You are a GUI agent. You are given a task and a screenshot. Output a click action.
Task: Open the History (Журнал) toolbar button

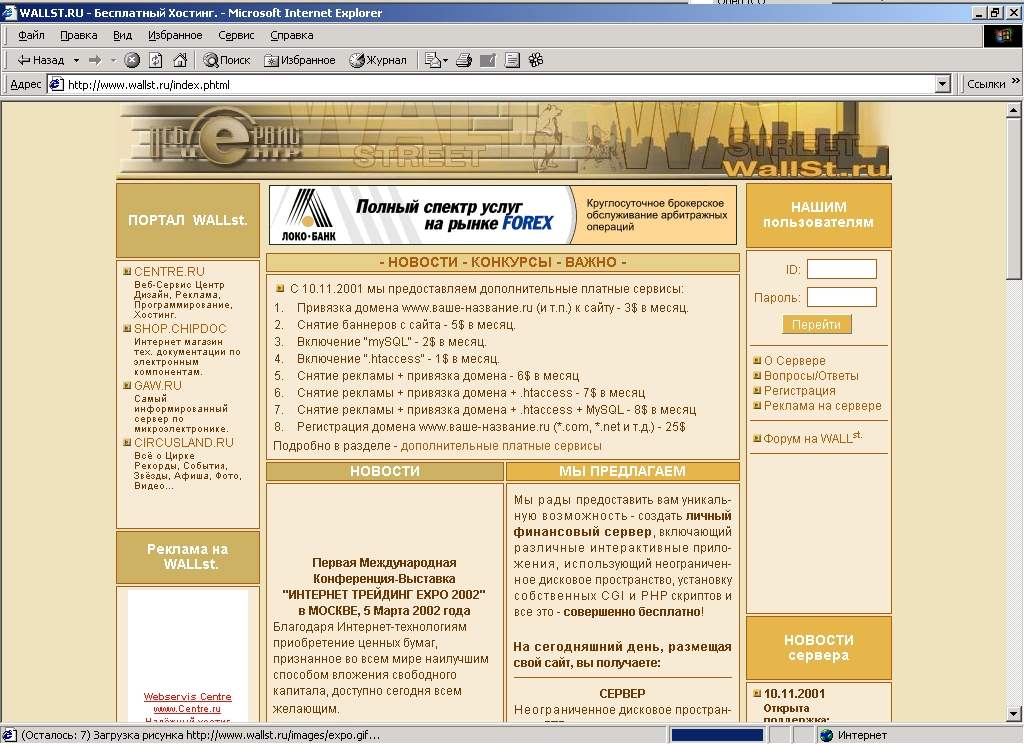click(378, 60)
